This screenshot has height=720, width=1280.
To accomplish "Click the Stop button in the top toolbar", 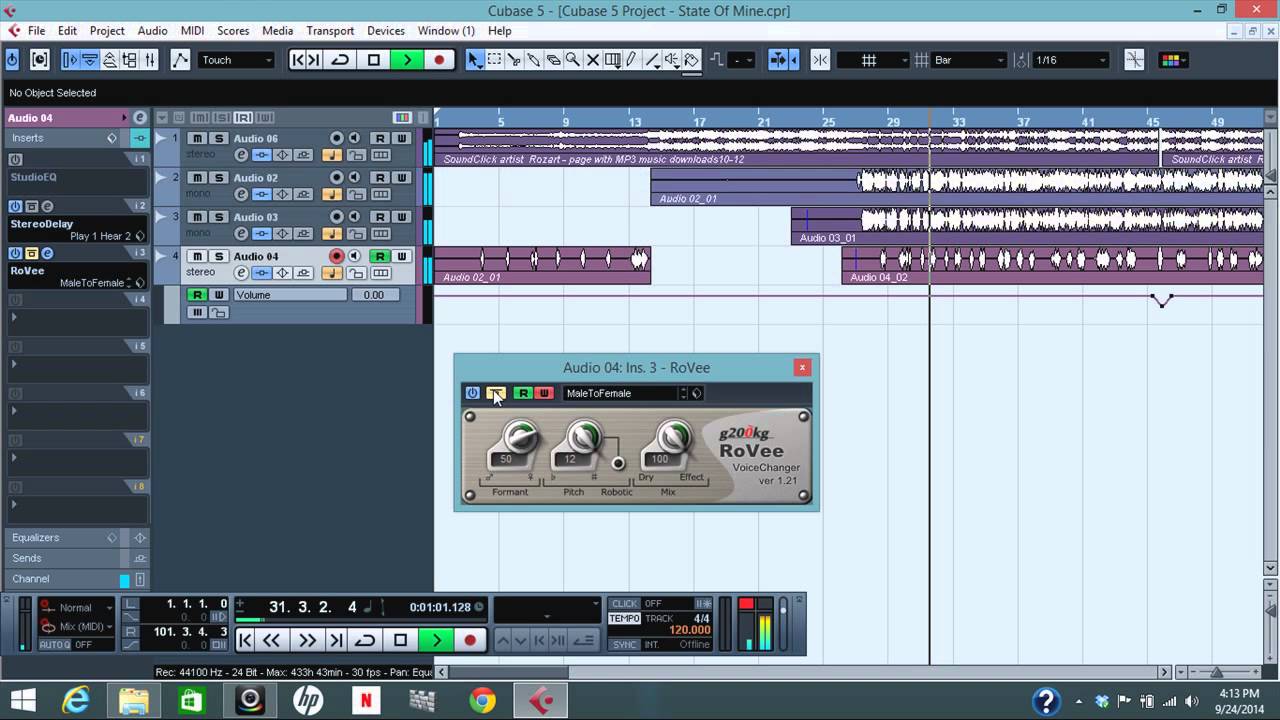I will point(374,60).
